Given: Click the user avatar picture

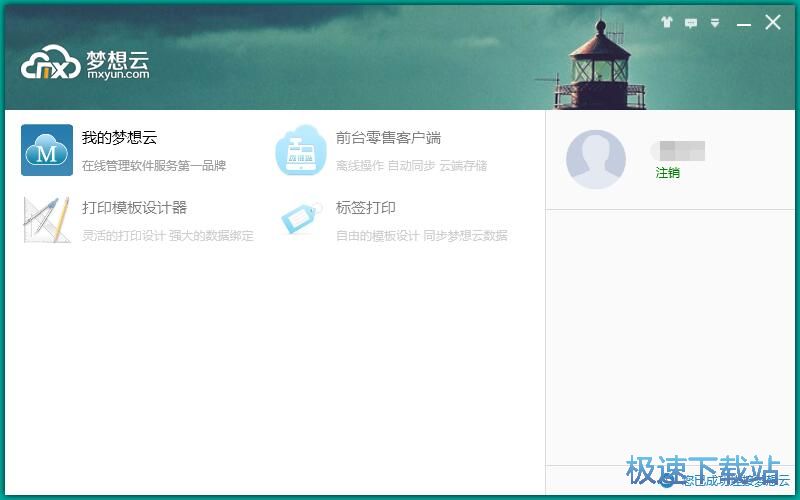Looking at the screenshot, I should coord(595,159).
